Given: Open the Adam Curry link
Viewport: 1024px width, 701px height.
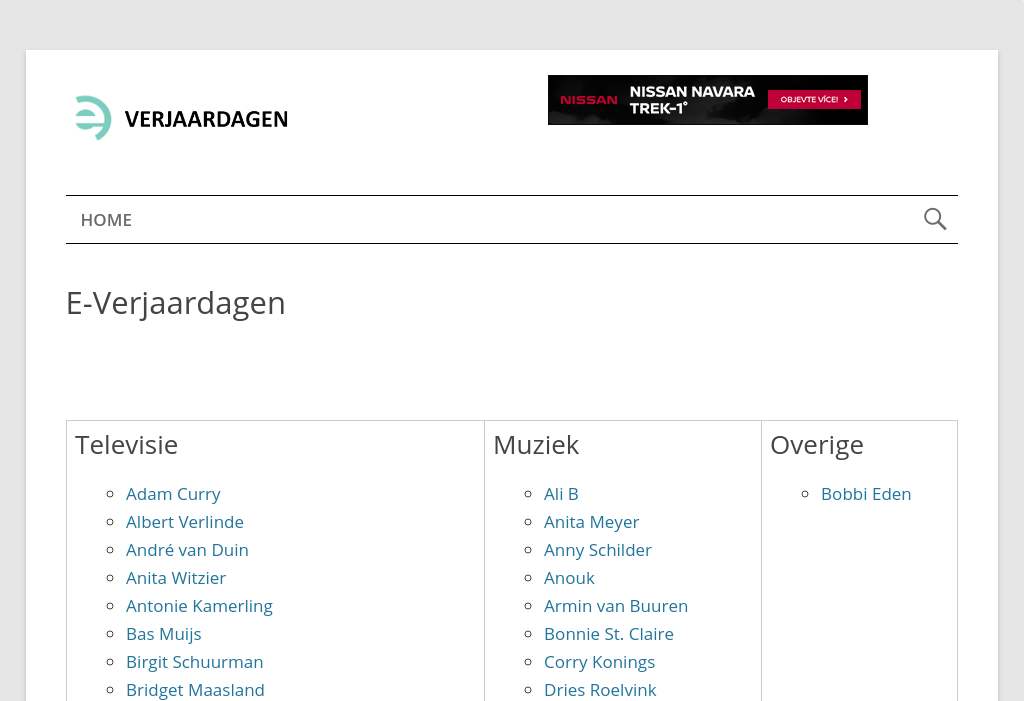Looking at the screenshot, I should 173,495.
